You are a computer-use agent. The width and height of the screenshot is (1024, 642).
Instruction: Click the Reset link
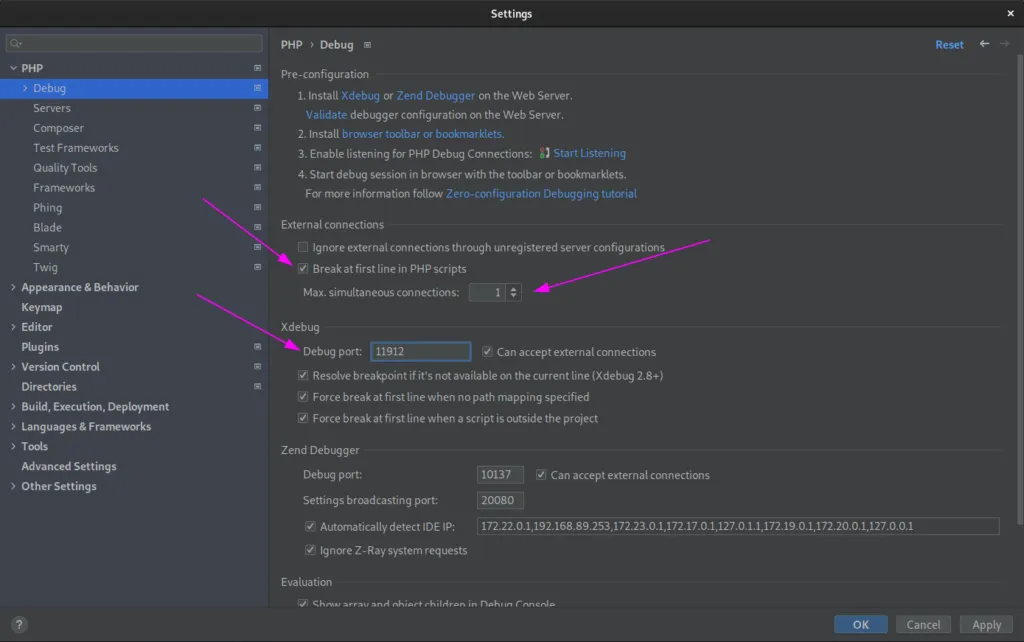pyautogui.click(x=948, y=44)
